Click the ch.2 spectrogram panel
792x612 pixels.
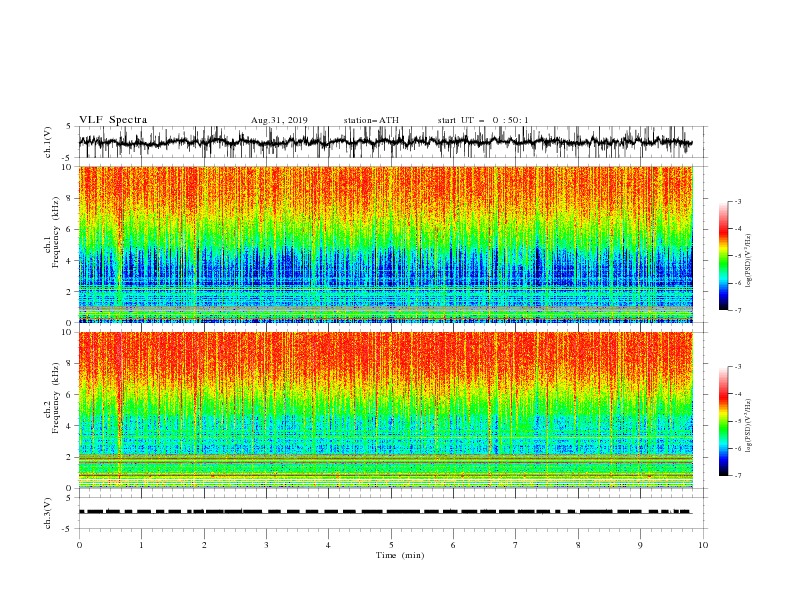coord(385,410)
